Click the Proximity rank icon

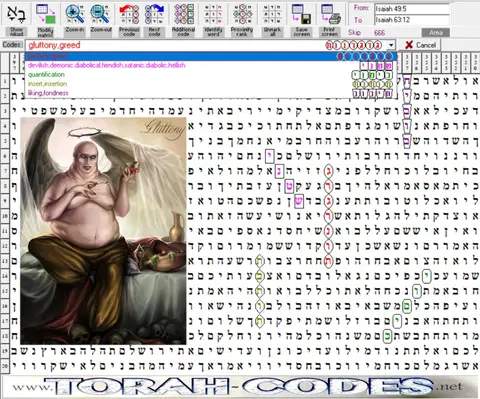(x=242, y=14)
